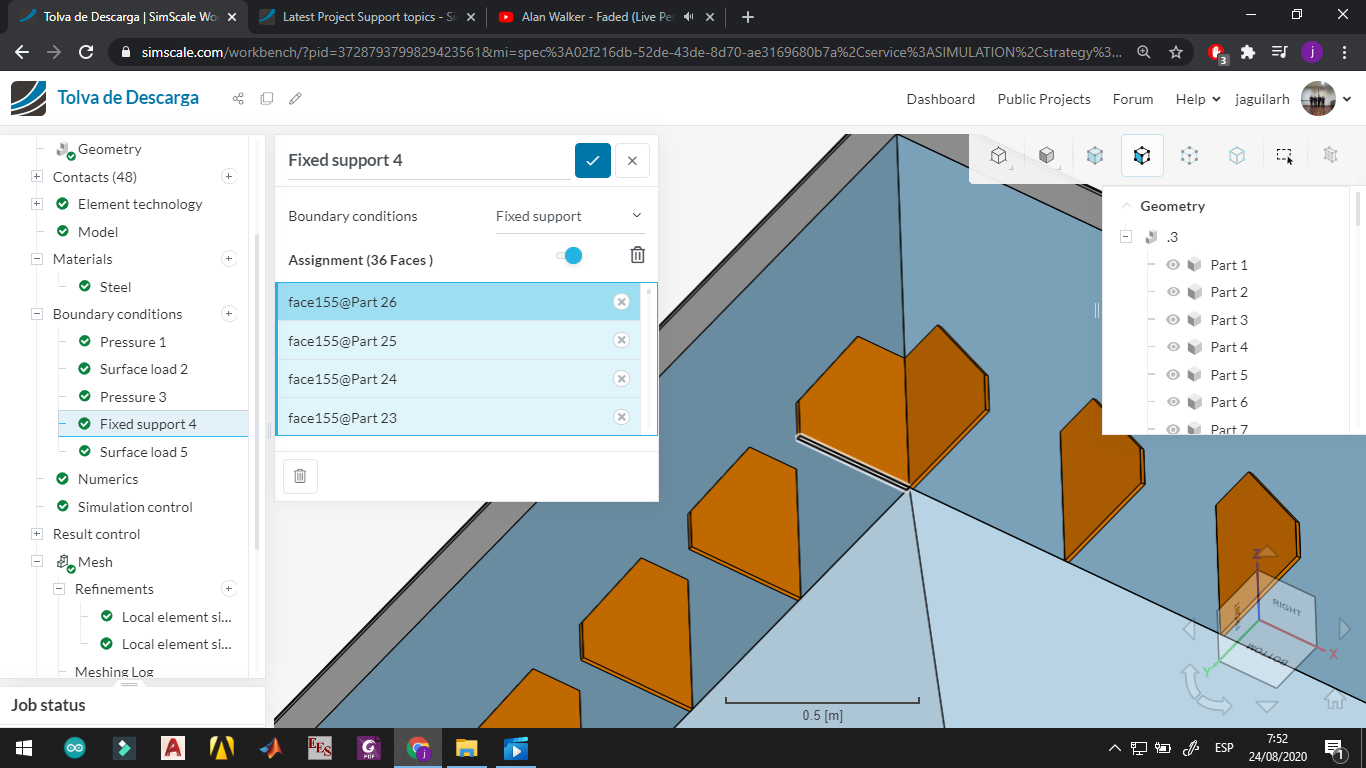Hide Part 4 using its eye icon
This screenshot has width=1366, height=768.
coord(1173,347)
